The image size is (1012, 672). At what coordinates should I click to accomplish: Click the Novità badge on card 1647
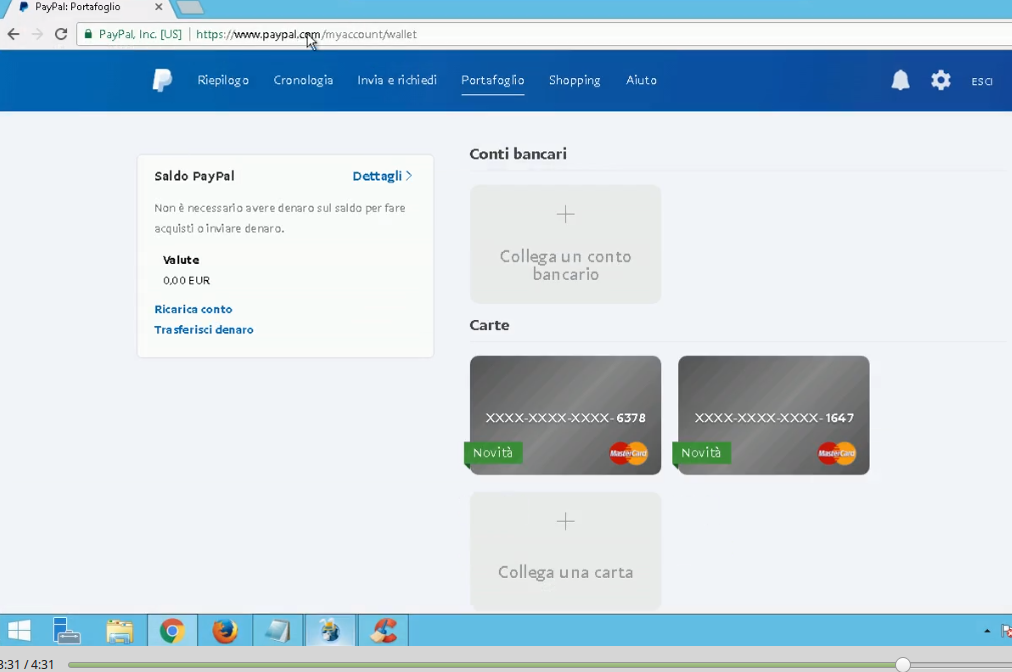click(702, 453)
